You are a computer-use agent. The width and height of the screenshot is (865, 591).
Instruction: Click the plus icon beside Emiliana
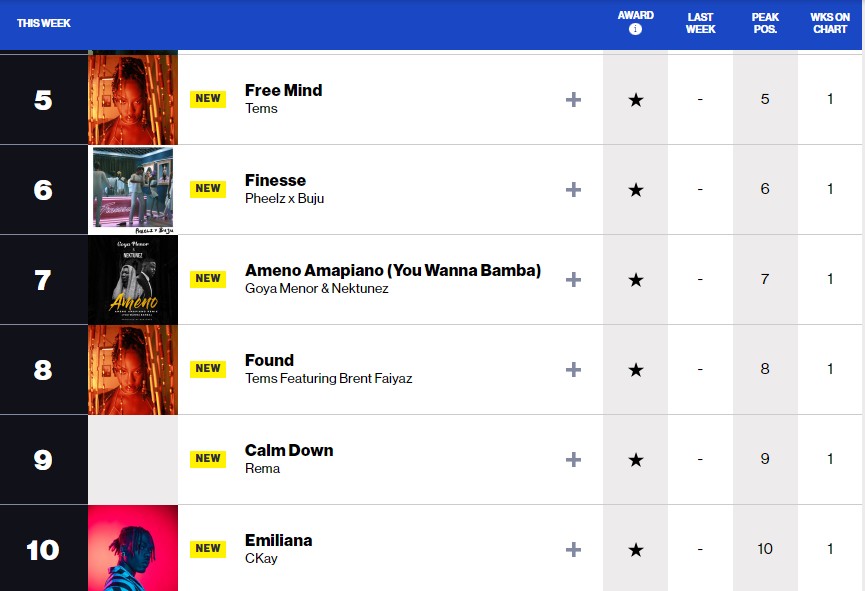(x=573, y=550)
